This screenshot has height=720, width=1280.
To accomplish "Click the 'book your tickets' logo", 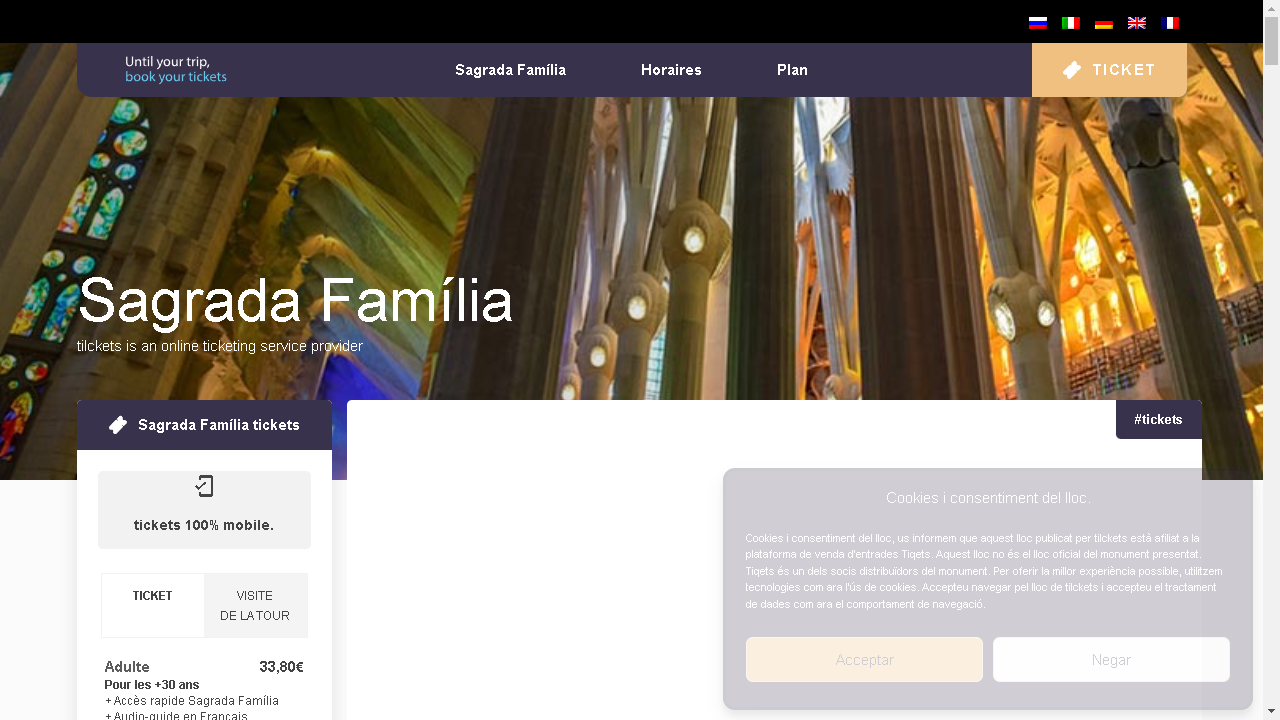I will (176, 69).
